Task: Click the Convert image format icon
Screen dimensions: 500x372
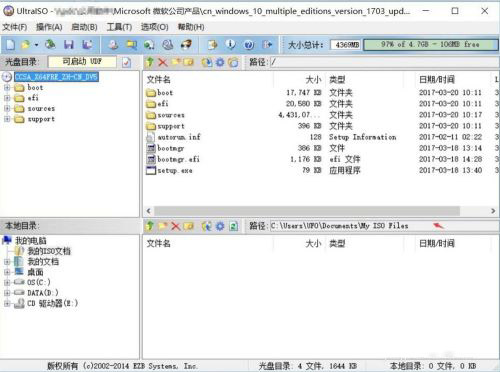Action: point(149,44)
